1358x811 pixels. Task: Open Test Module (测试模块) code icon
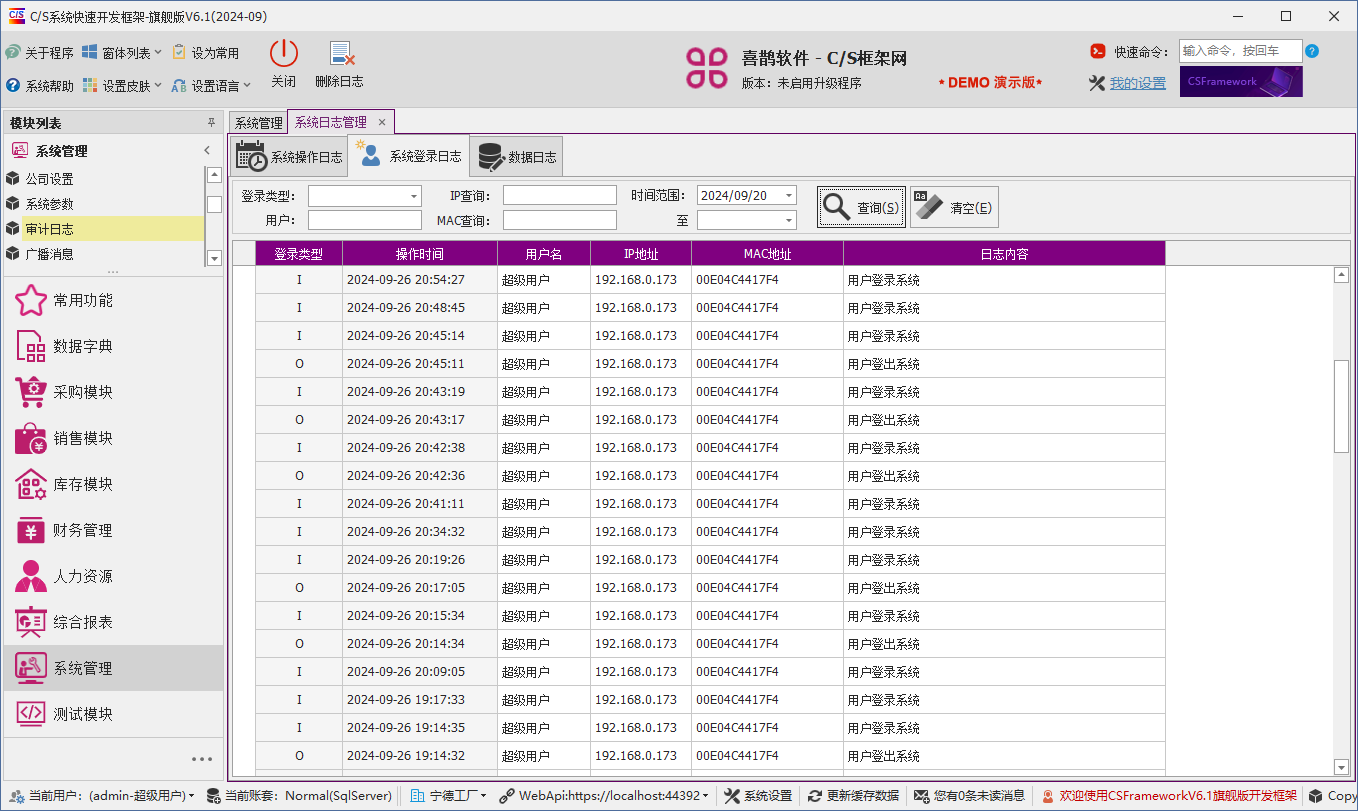click(31, 714)
